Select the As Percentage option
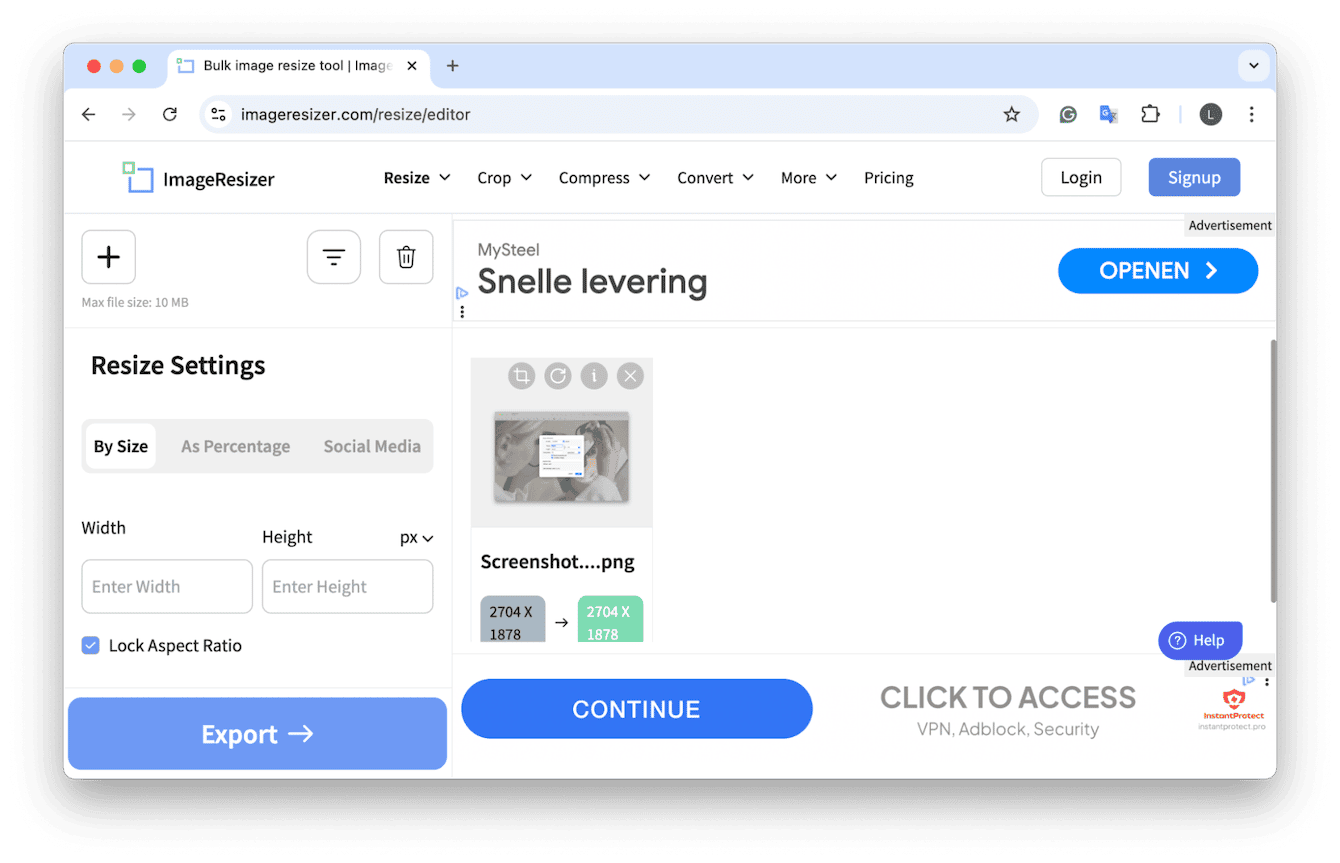Screen dimensions: 1340x863 [235, 446]
